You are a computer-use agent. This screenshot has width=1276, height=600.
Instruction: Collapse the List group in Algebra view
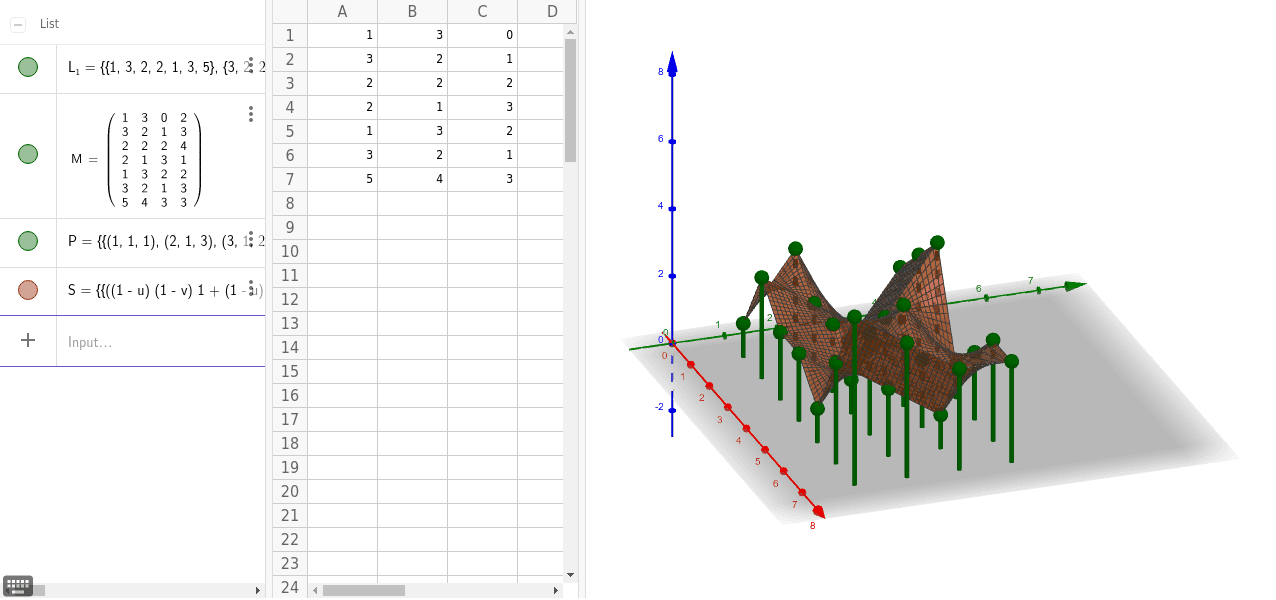coord(18,23)
